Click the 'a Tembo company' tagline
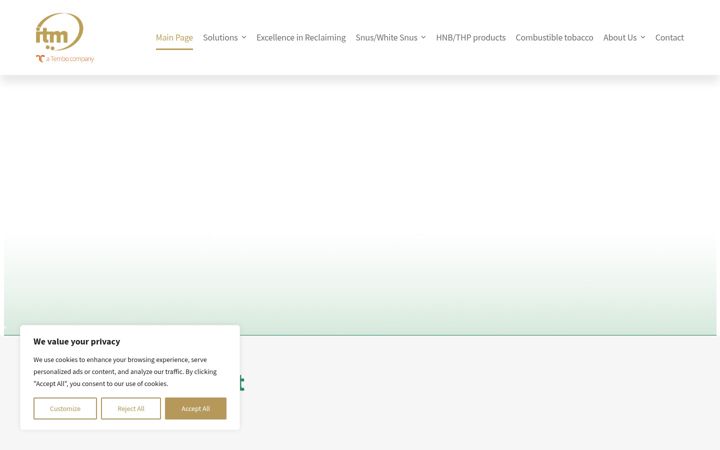 (65, 59)
